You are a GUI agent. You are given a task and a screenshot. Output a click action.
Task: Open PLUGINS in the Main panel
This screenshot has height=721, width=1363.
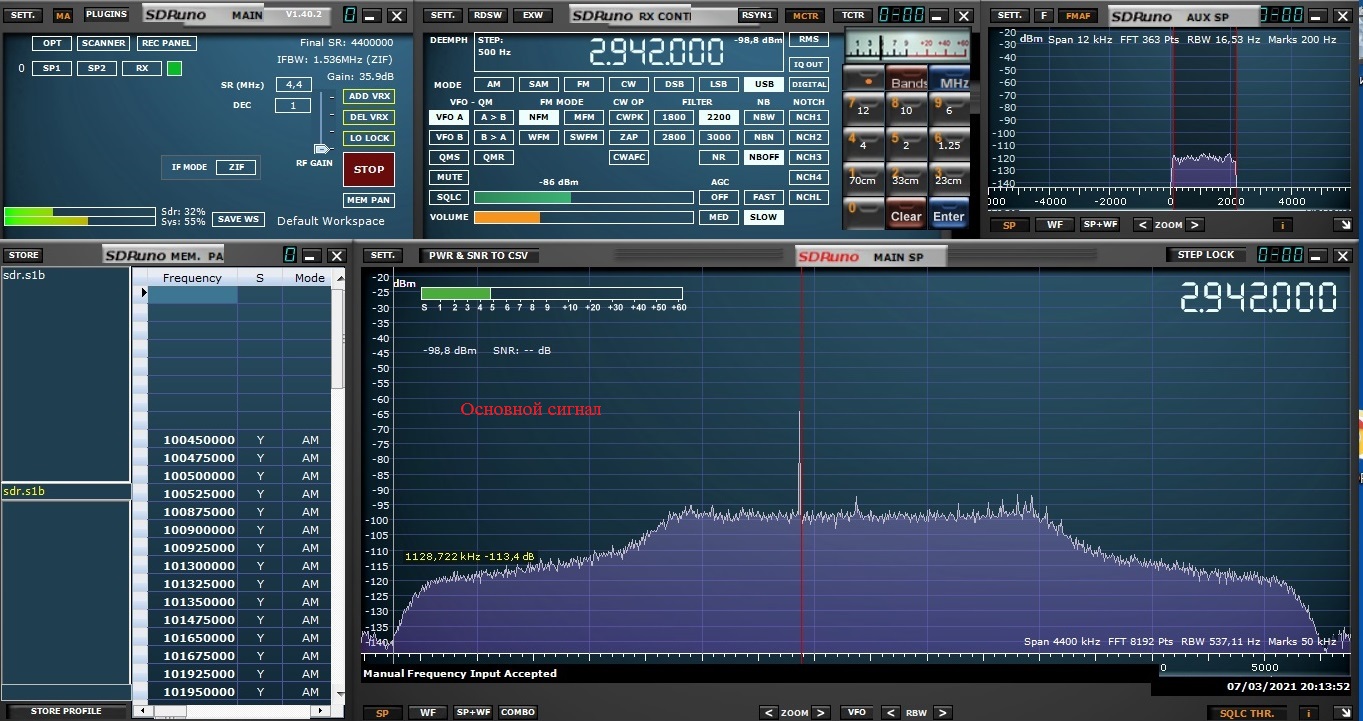[107, 15]
